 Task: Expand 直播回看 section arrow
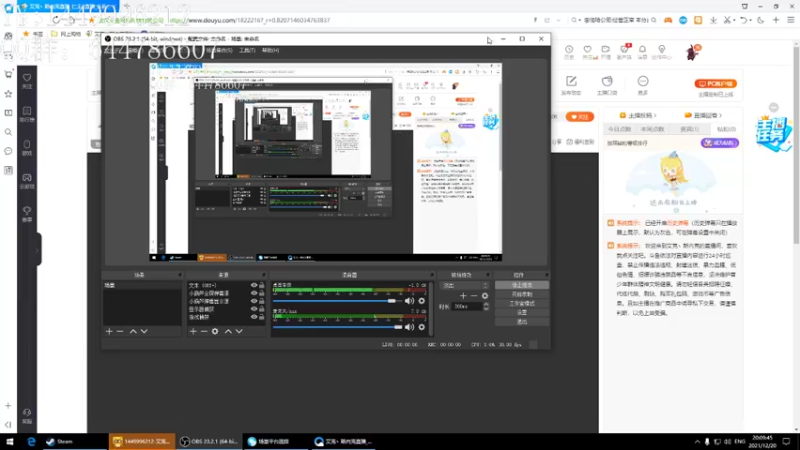coord(720,116)
